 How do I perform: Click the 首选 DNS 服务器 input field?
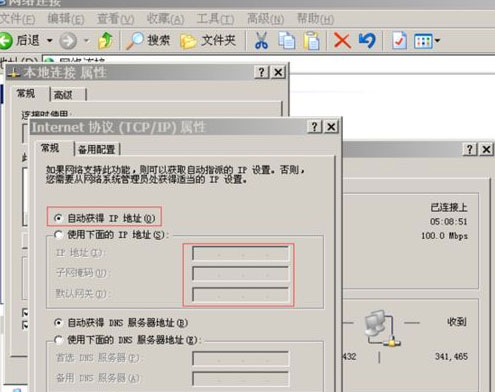pyautogui.click(x=240, y=359)
